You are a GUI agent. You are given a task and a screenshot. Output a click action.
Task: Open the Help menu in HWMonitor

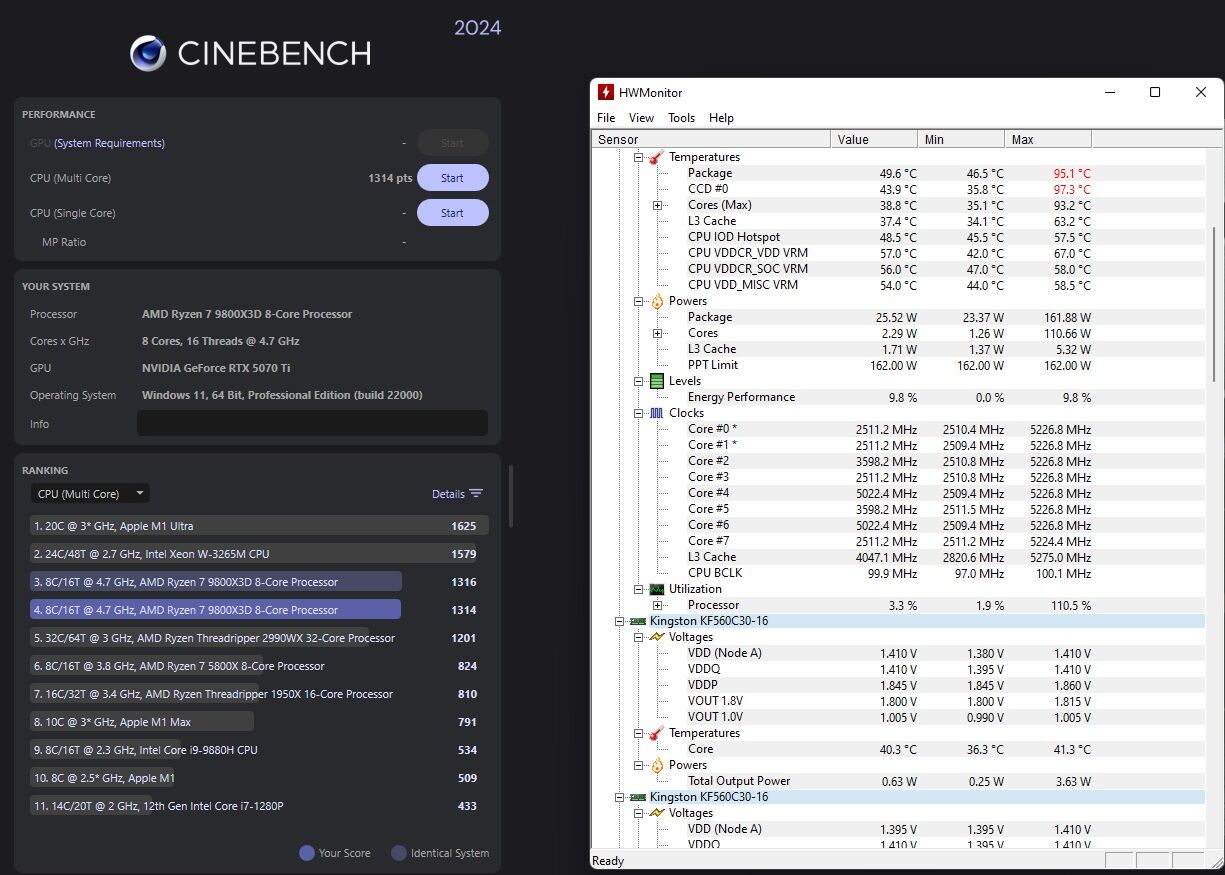721,117
